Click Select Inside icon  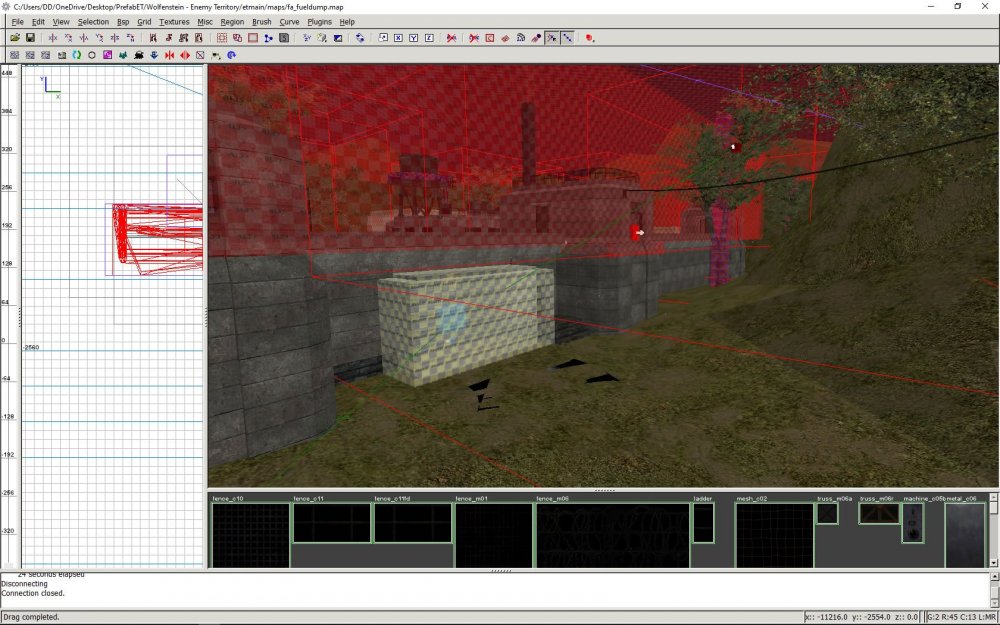click(x=199, y=38)
